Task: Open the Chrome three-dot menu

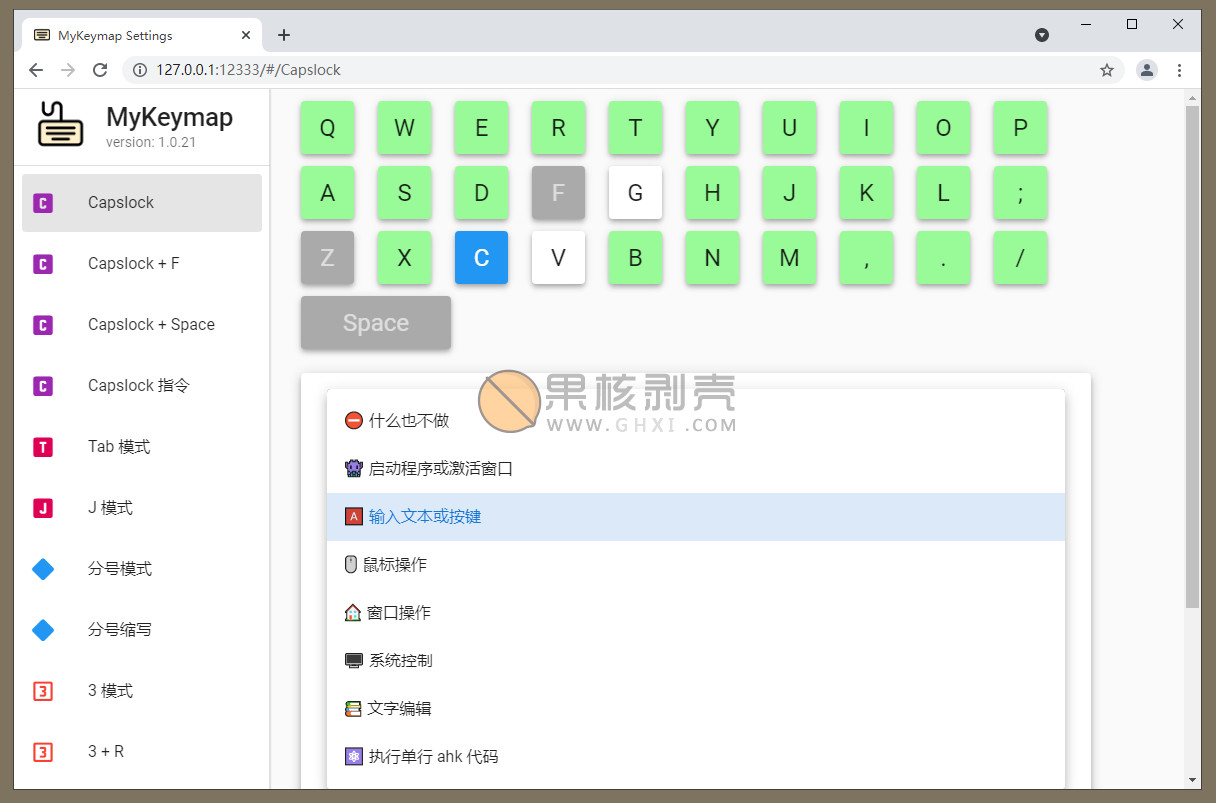Action: coord(1180,70)
